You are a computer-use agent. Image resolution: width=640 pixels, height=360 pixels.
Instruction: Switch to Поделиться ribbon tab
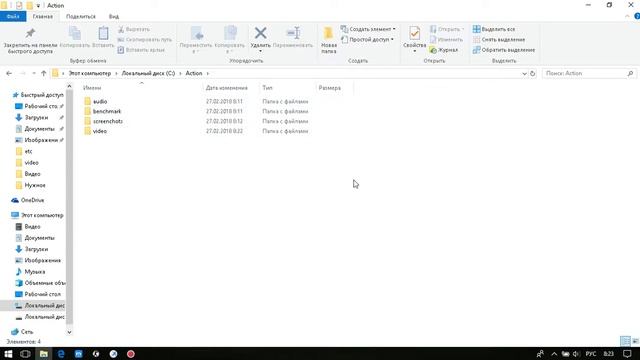pyautogui.click(x=81, y=17)
